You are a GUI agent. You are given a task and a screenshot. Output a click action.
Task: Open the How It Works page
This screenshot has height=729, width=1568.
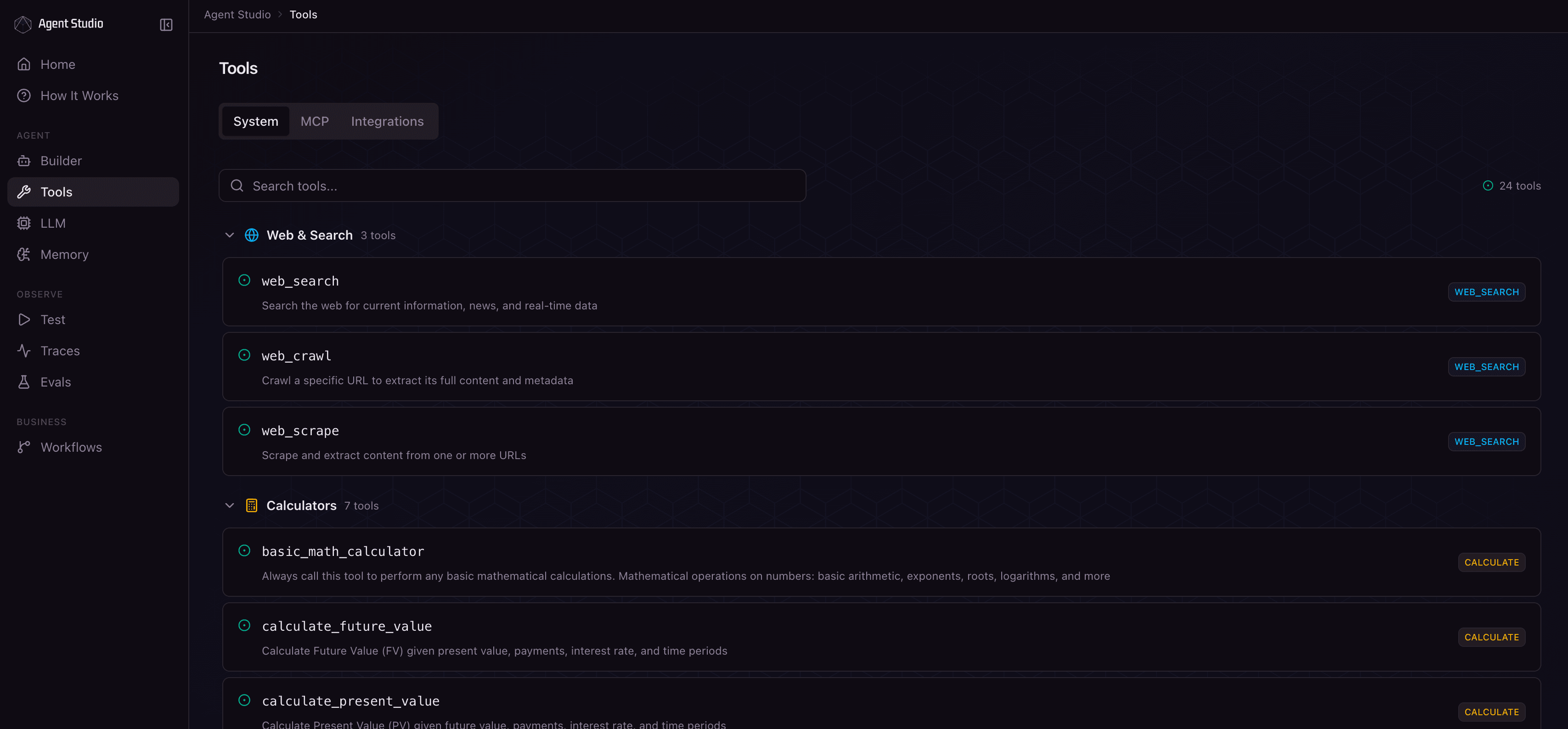coord(79,95)
